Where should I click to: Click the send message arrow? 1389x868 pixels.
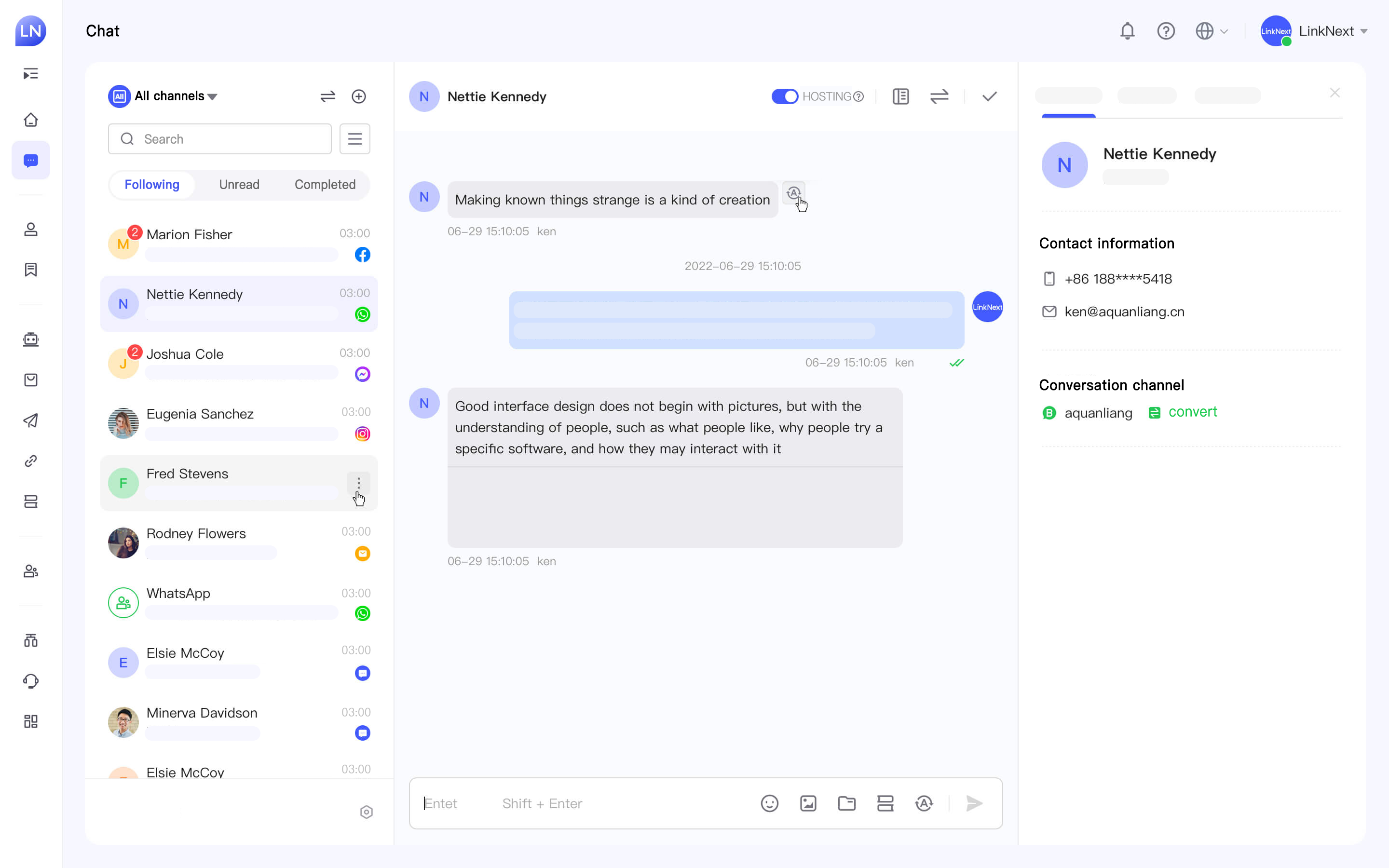(974, 803)
